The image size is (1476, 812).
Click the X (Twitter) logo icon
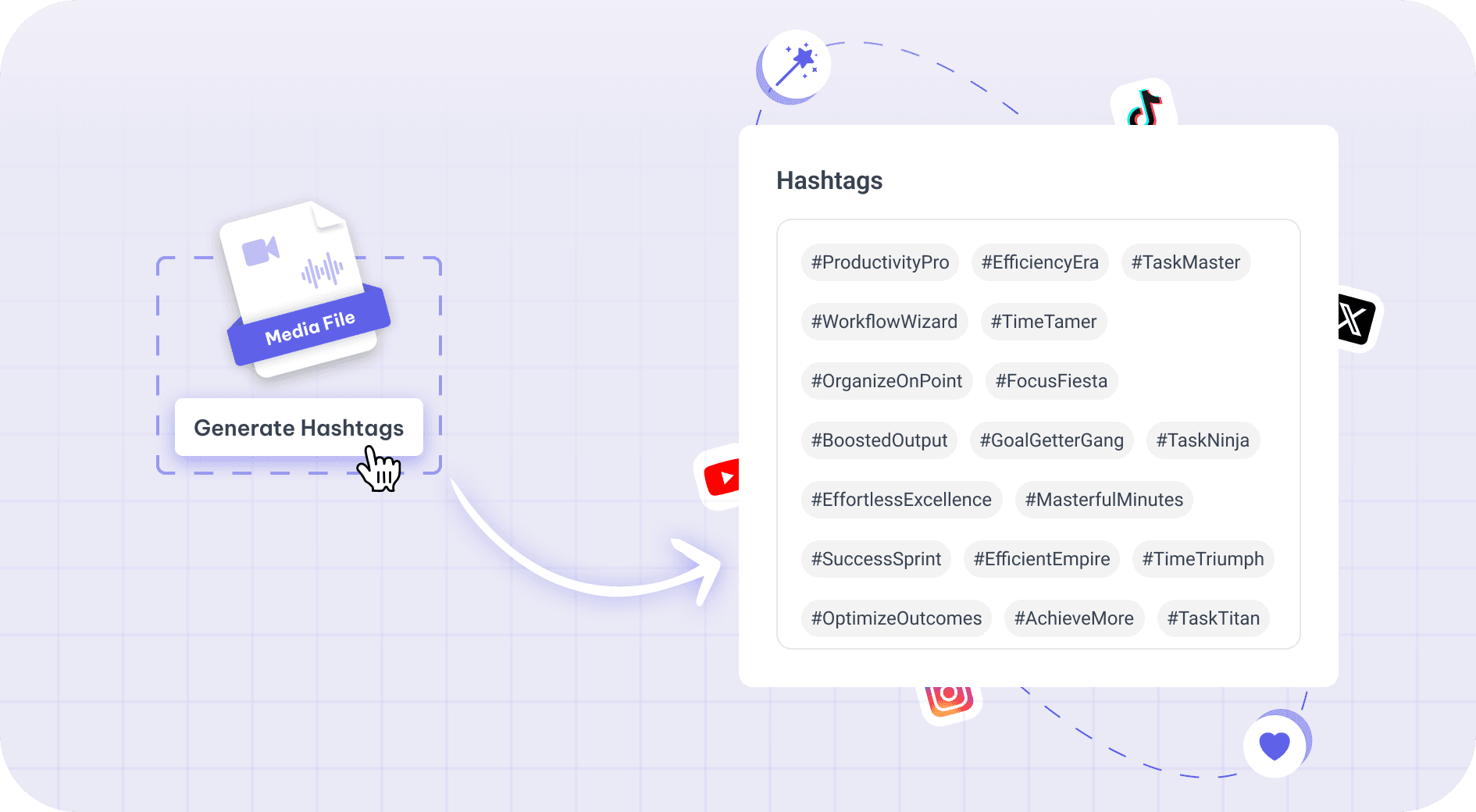(1356, 319)
